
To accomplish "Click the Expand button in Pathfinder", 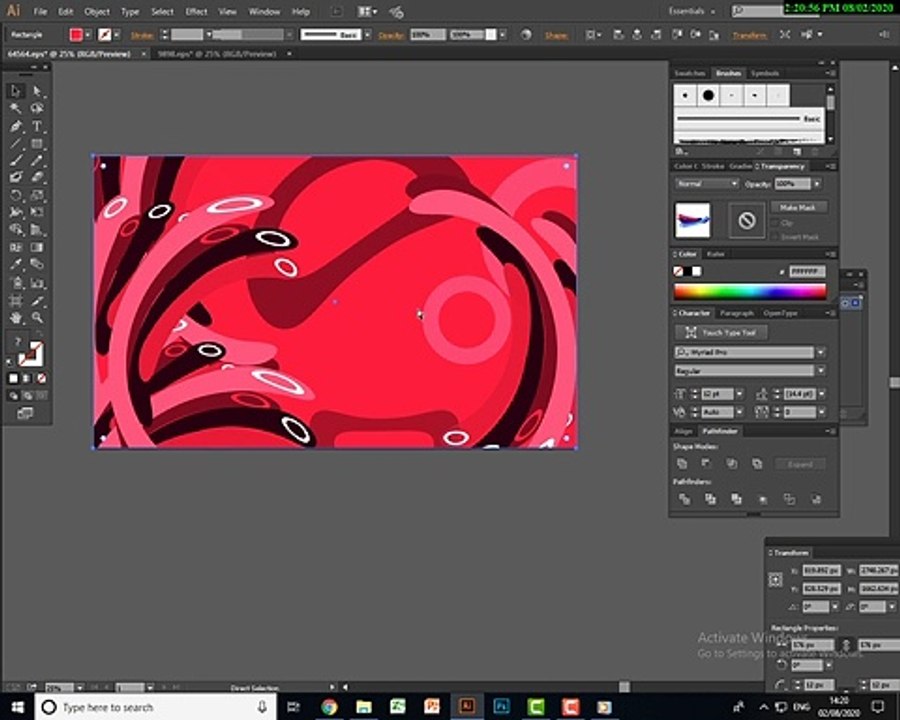I will click(x=800, y=464).
